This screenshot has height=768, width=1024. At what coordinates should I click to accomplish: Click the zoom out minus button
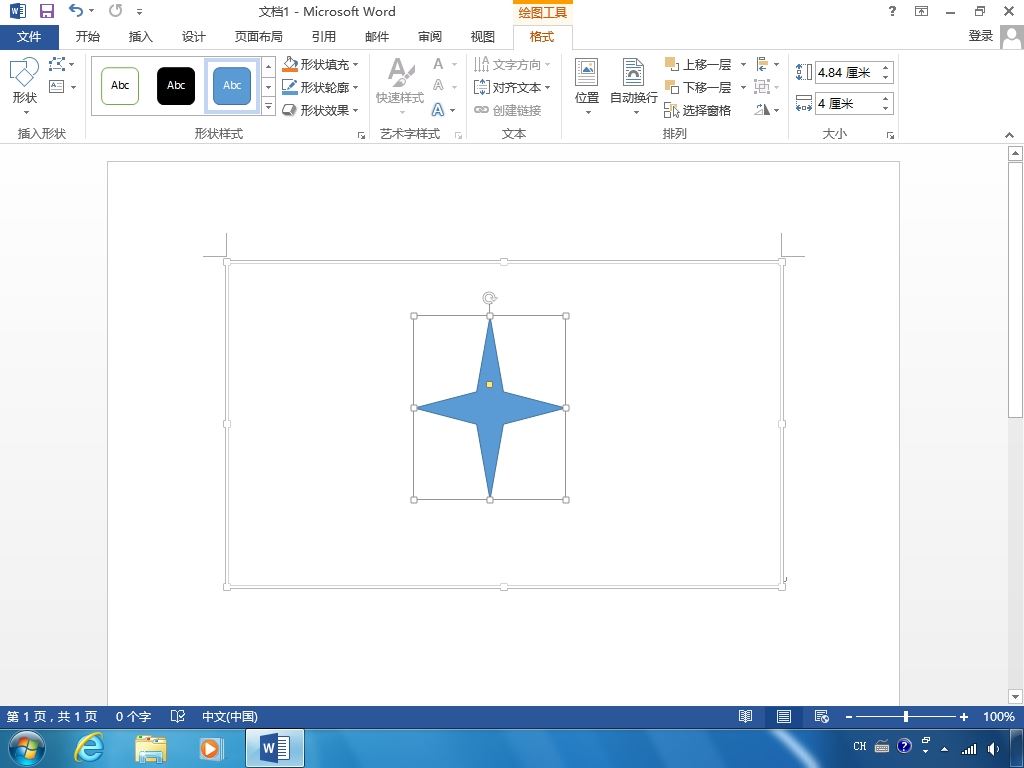point(849,716)
